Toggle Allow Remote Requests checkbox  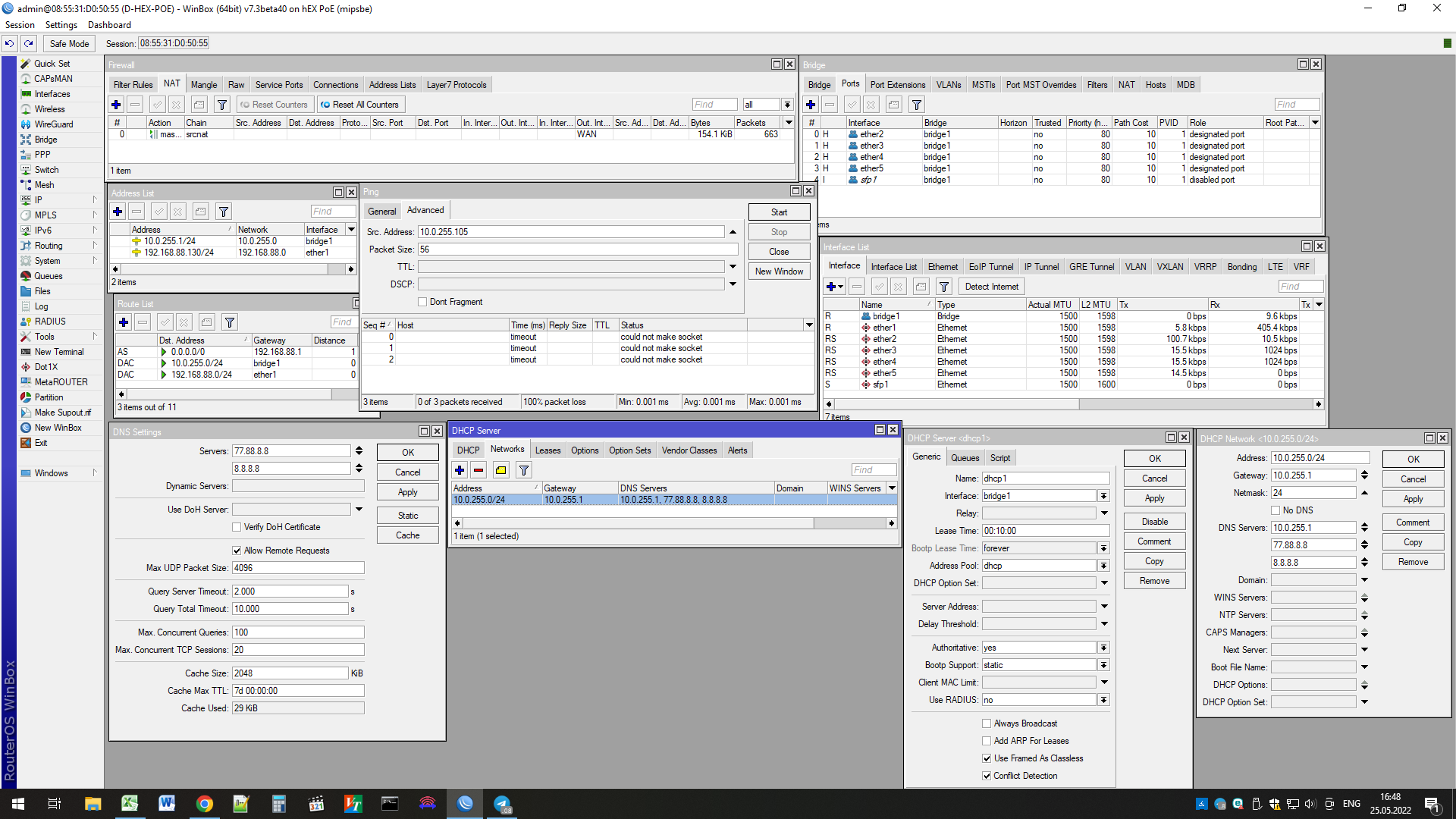point(237,551)
